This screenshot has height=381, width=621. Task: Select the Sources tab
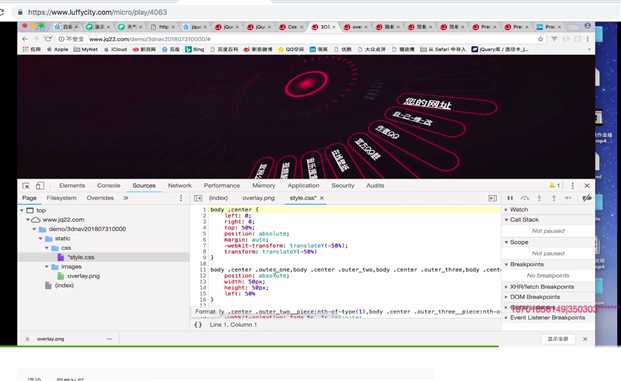[144, 185]
